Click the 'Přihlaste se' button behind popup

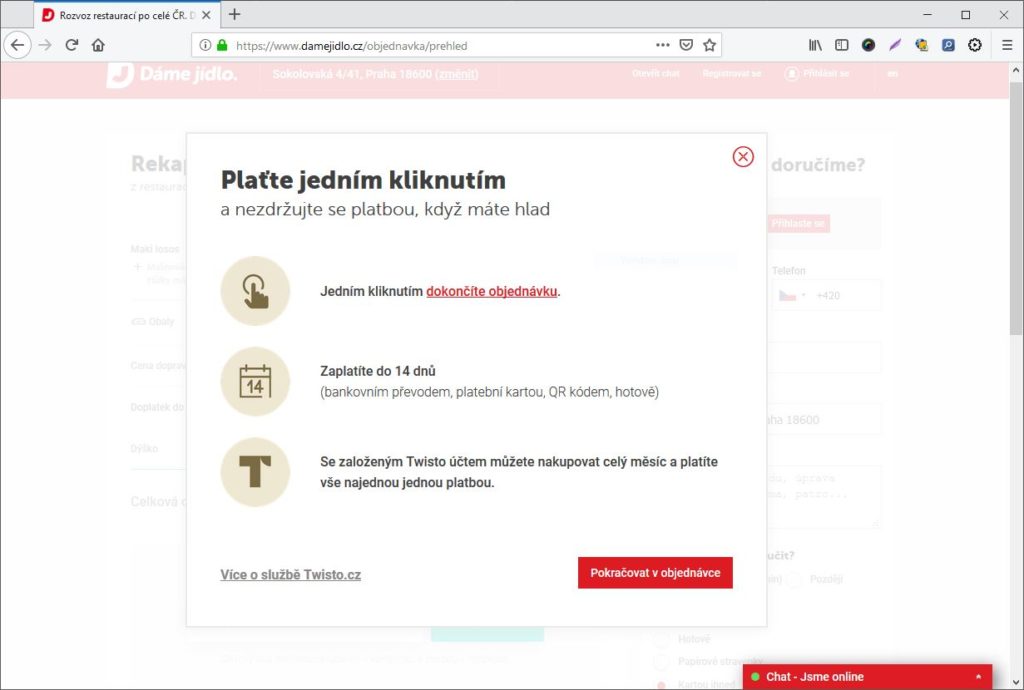798,224
